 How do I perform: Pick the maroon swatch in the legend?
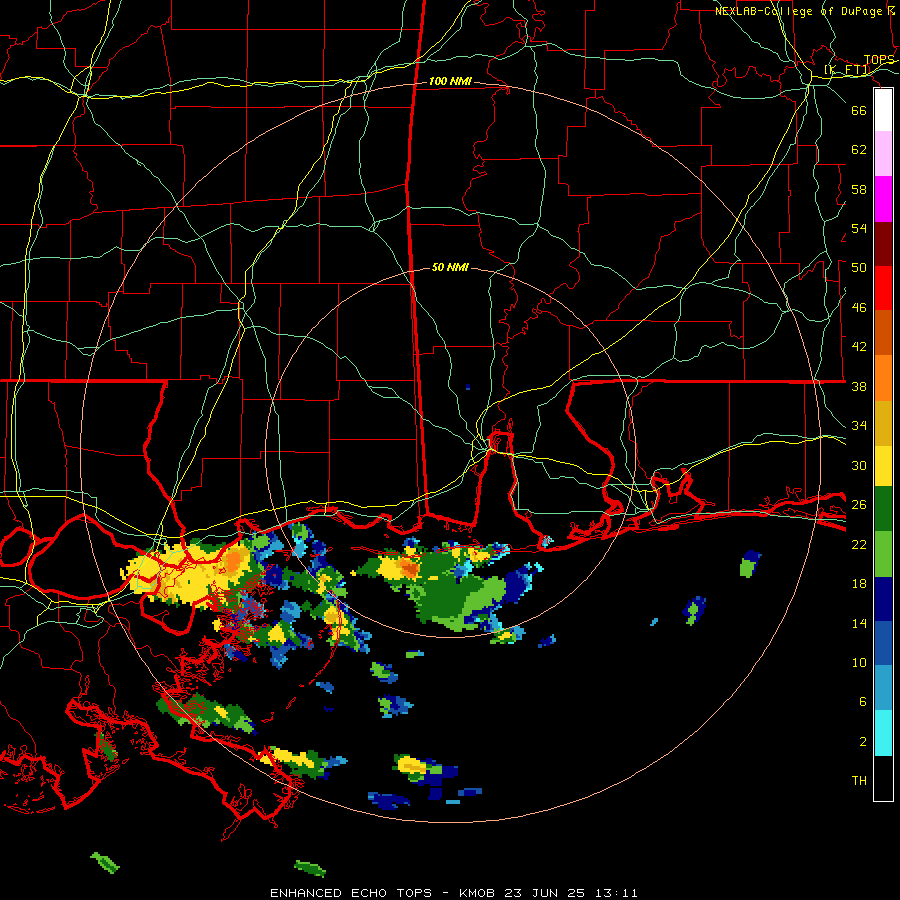tap(883, 244)
